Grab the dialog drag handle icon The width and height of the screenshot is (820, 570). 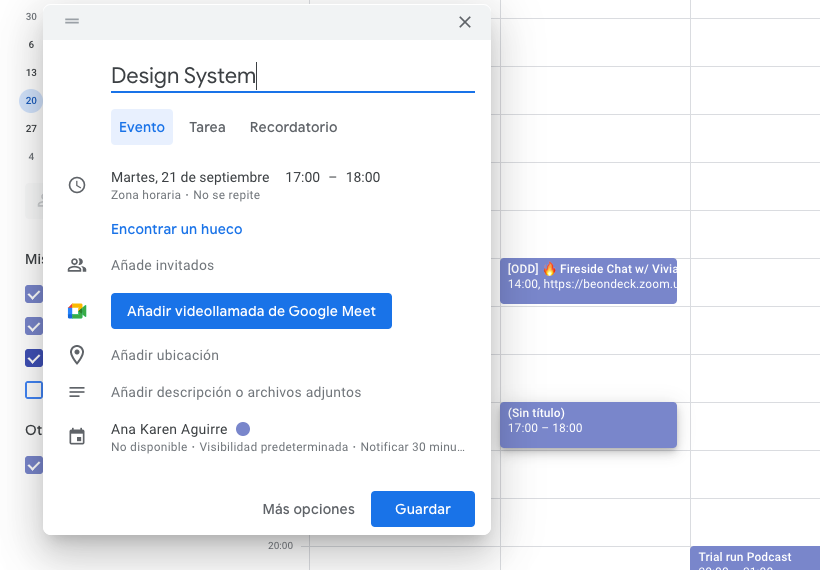[x=72, y=21]
